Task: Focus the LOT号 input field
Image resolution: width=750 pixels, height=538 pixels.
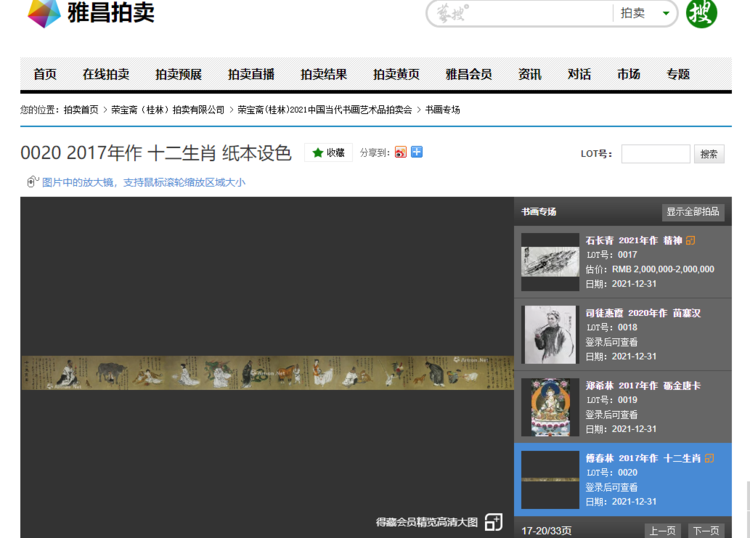Action: tap(655, 154)
